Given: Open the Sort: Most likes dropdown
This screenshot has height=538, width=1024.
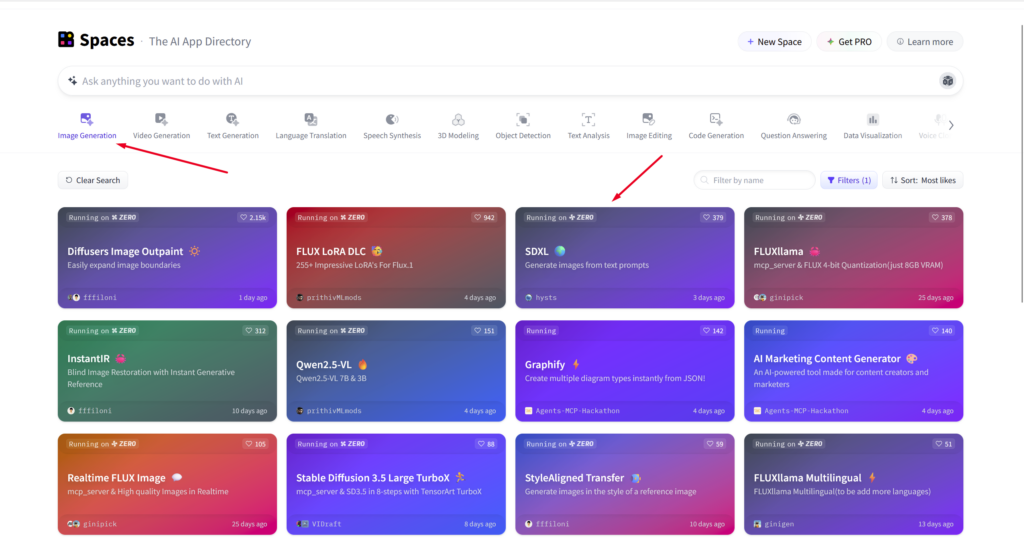Looking at the screenshot, I should pyautogui.click(x=923, y=180).
